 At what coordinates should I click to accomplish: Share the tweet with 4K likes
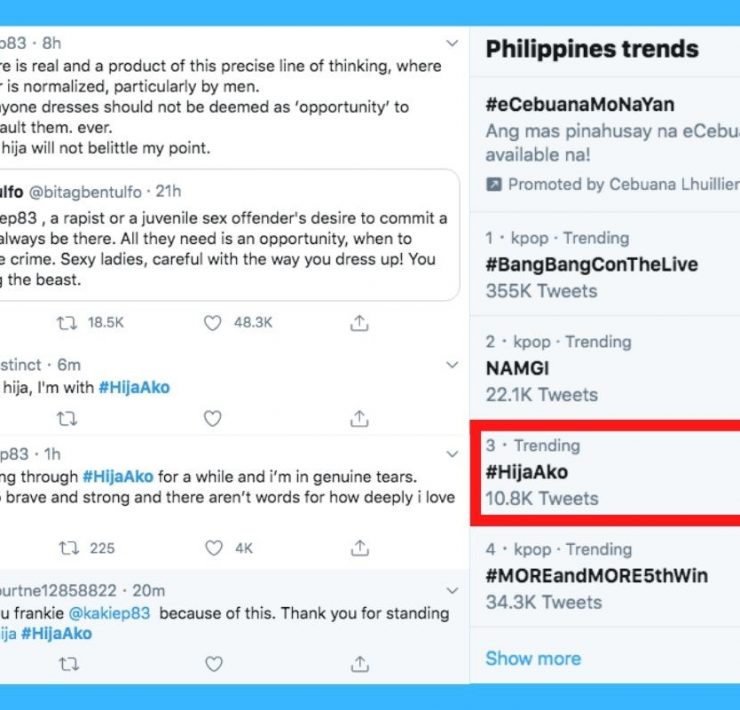[x=359, y=548]
